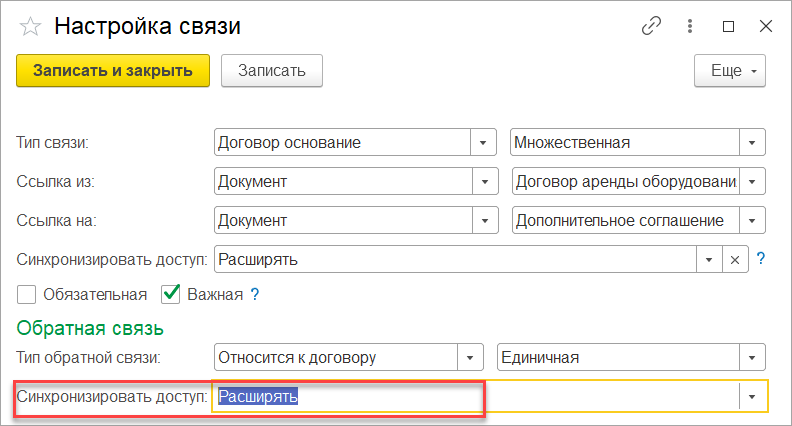This screenshot has width=792, height=426.
Task: Expand Договор аренды оборудования dropdown
Action: click(752, 181)
